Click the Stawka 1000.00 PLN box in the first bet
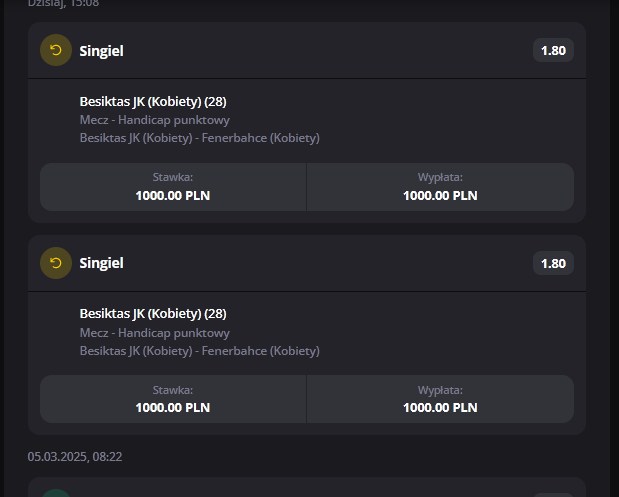Viewport: 619px width, 497px height. 173,187
